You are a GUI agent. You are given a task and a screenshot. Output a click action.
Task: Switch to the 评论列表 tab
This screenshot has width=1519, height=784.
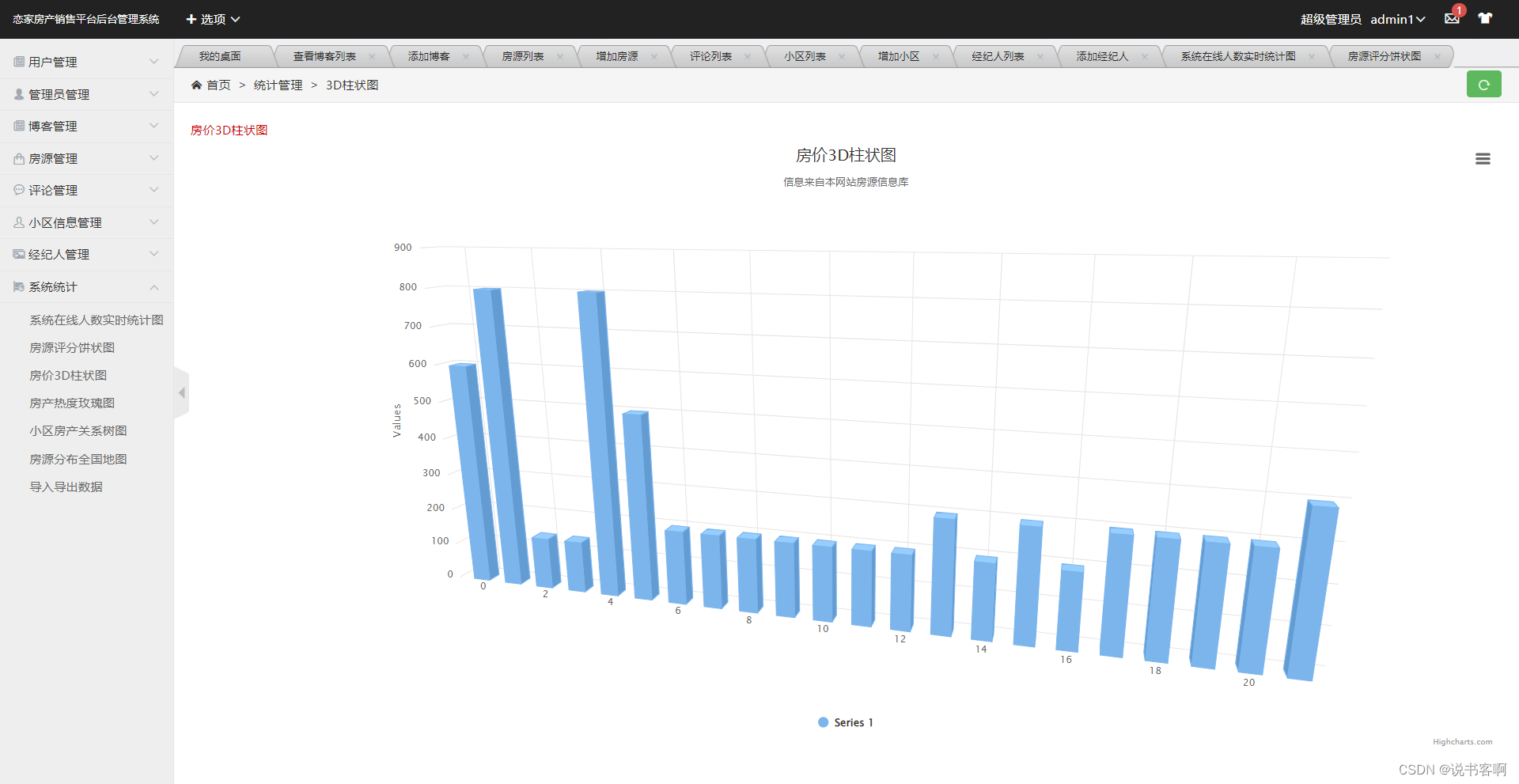[710, 56]
